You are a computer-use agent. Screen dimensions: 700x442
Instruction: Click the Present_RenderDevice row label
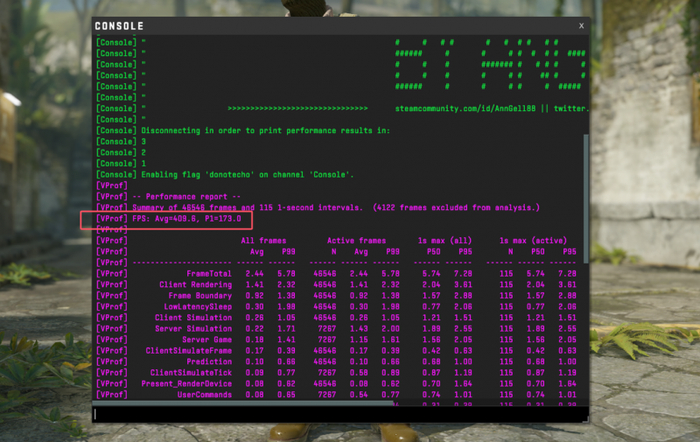[x=187, y=384]
